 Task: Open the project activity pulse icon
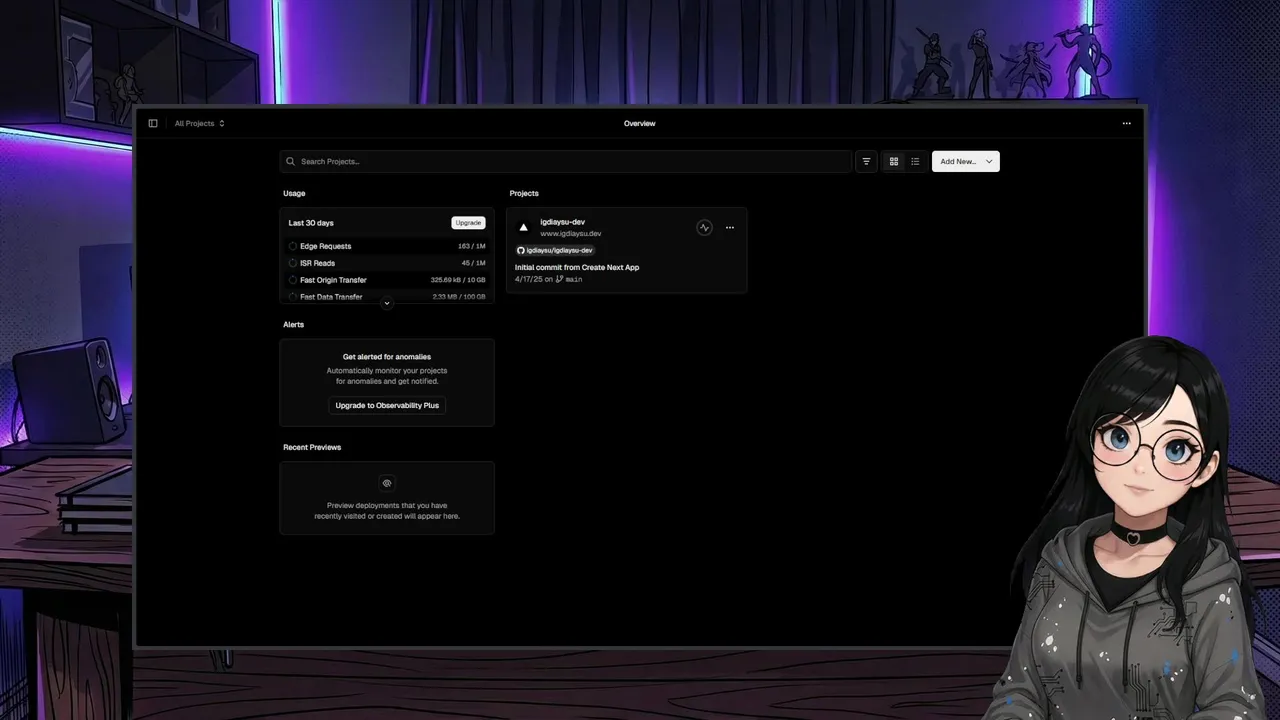(x=704, y=228)
